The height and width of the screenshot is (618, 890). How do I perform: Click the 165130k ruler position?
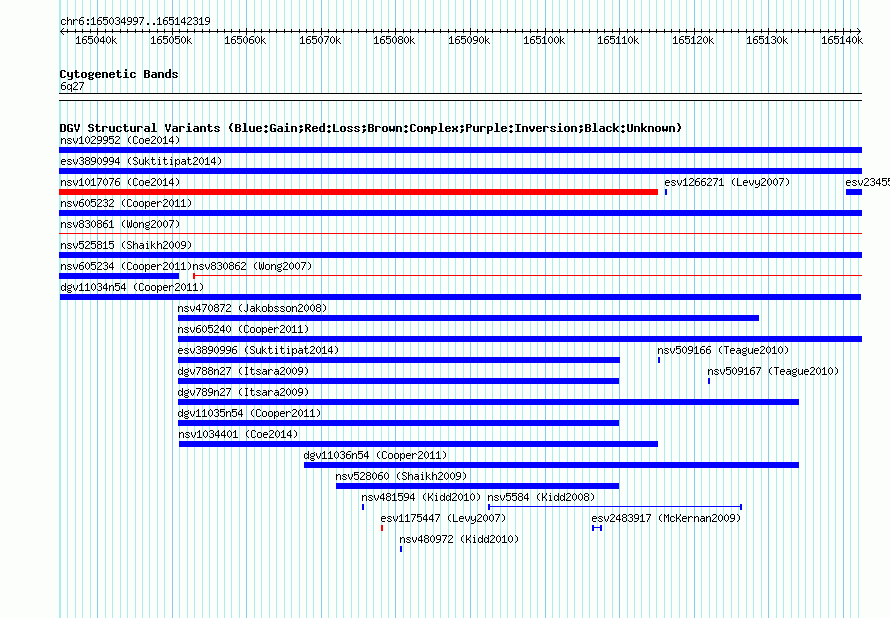[x=767, y=40]
